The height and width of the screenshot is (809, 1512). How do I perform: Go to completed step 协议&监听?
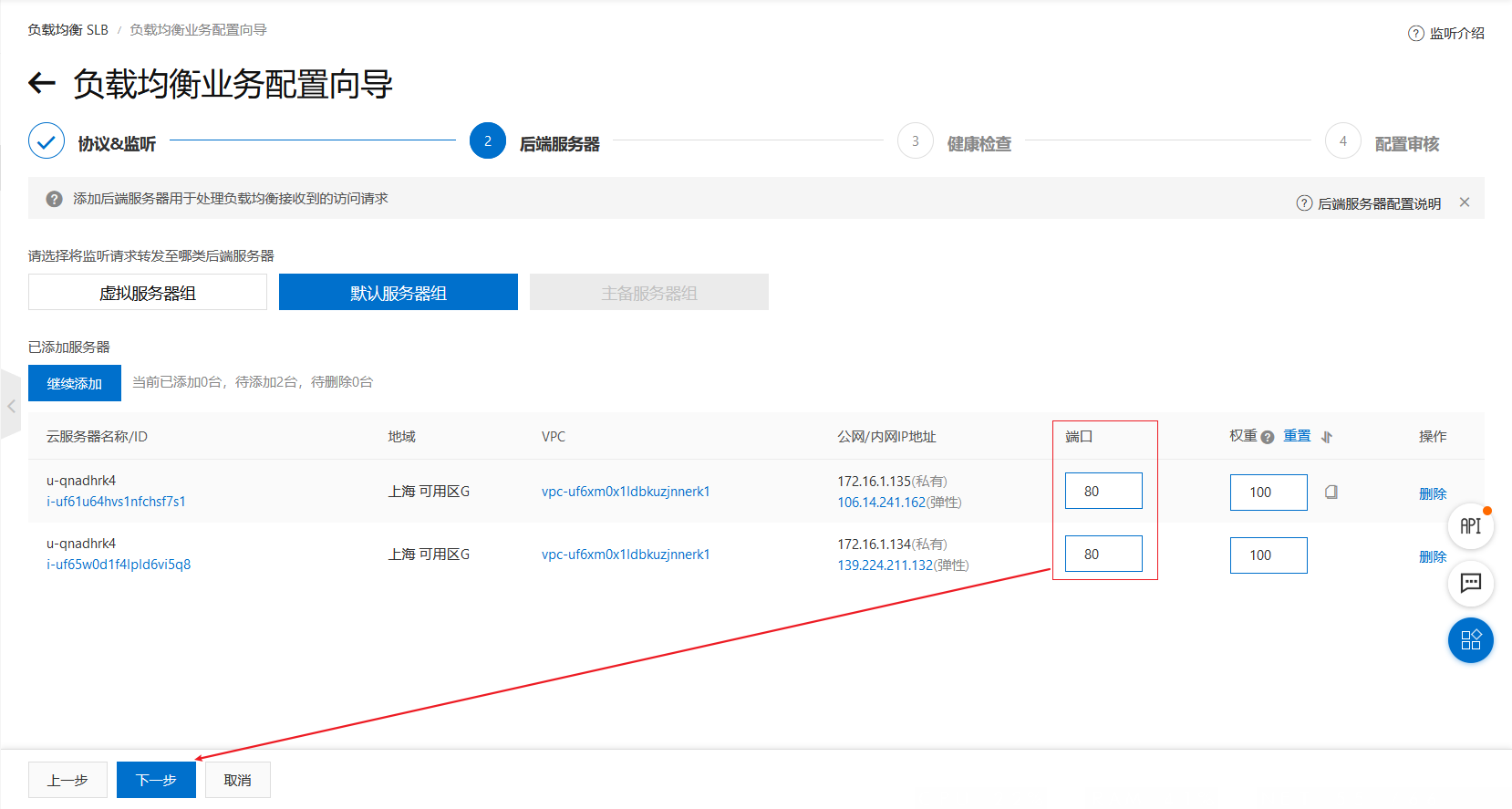point(92,142)
